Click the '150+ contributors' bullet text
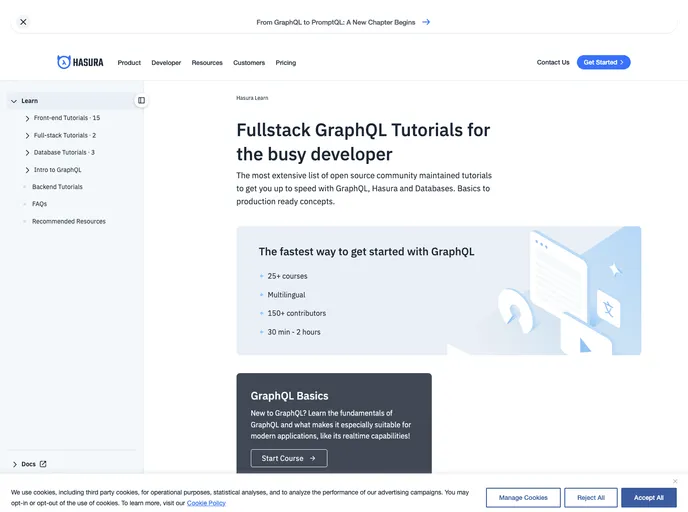Viewport: 688px width, 512px height. tap(297, 313)
